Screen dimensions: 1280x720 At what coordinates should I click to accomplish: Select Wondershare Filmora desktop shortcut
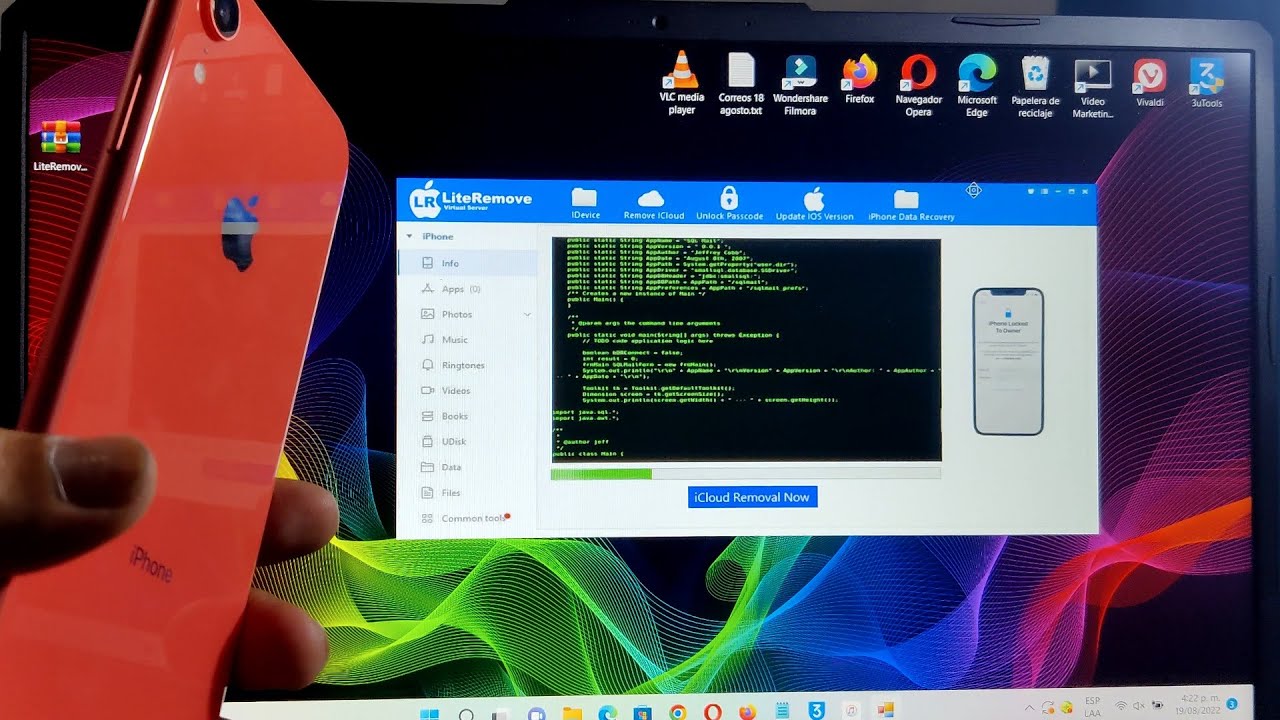[800, 85]
